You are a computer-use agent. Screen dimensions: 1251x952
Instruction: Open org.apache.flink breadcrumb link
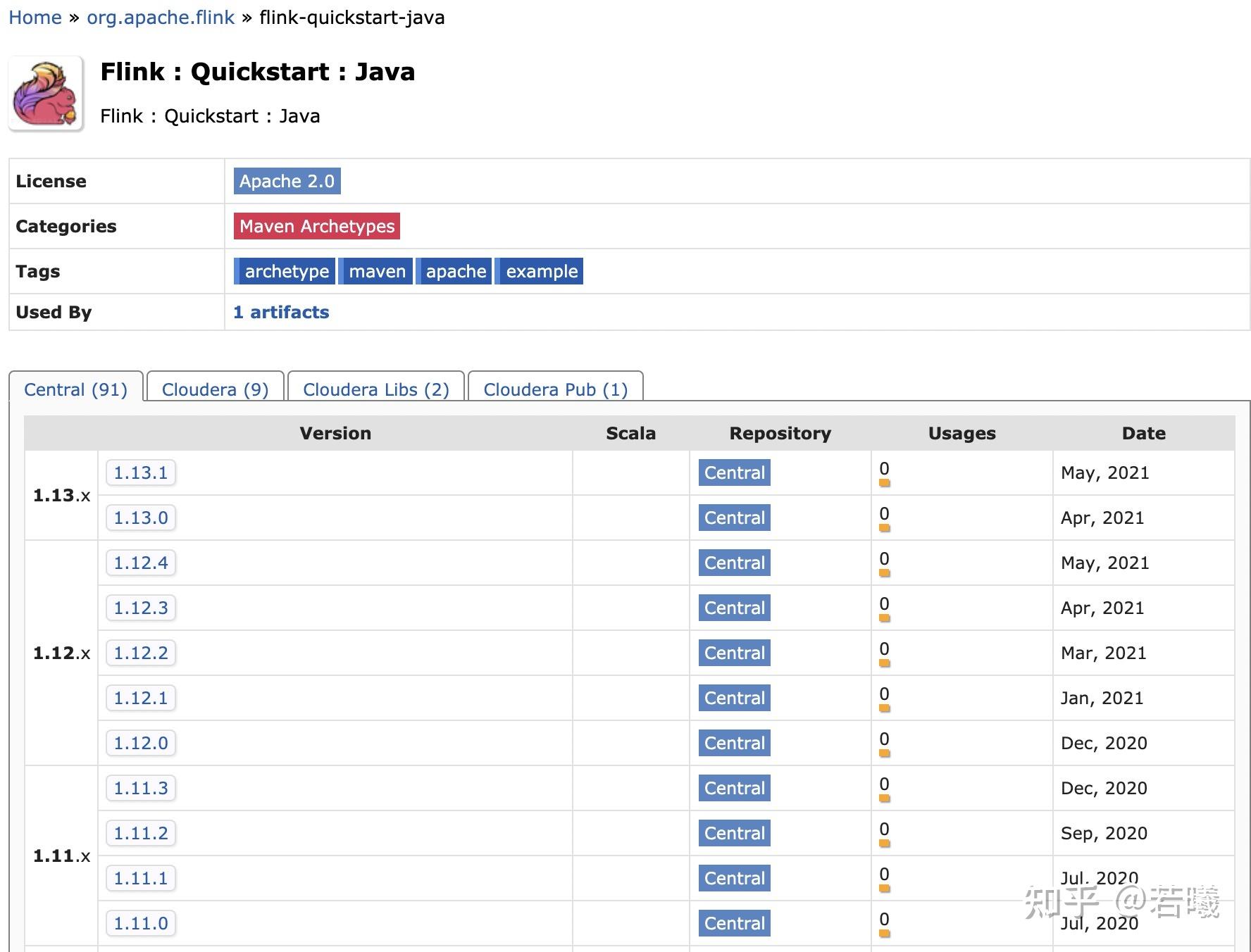[x=161, y=18]
